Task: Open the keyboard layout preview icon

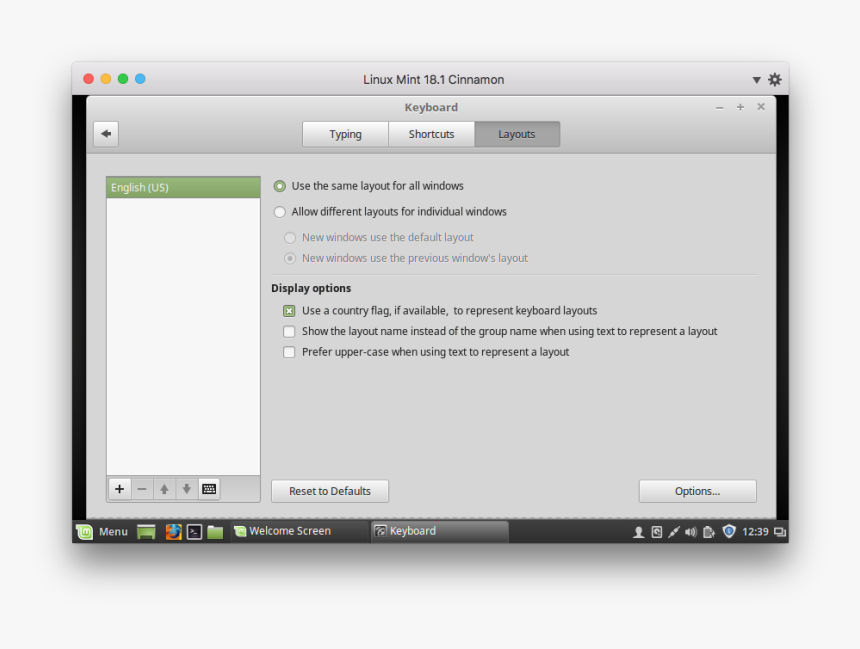Action: [209, 489]
